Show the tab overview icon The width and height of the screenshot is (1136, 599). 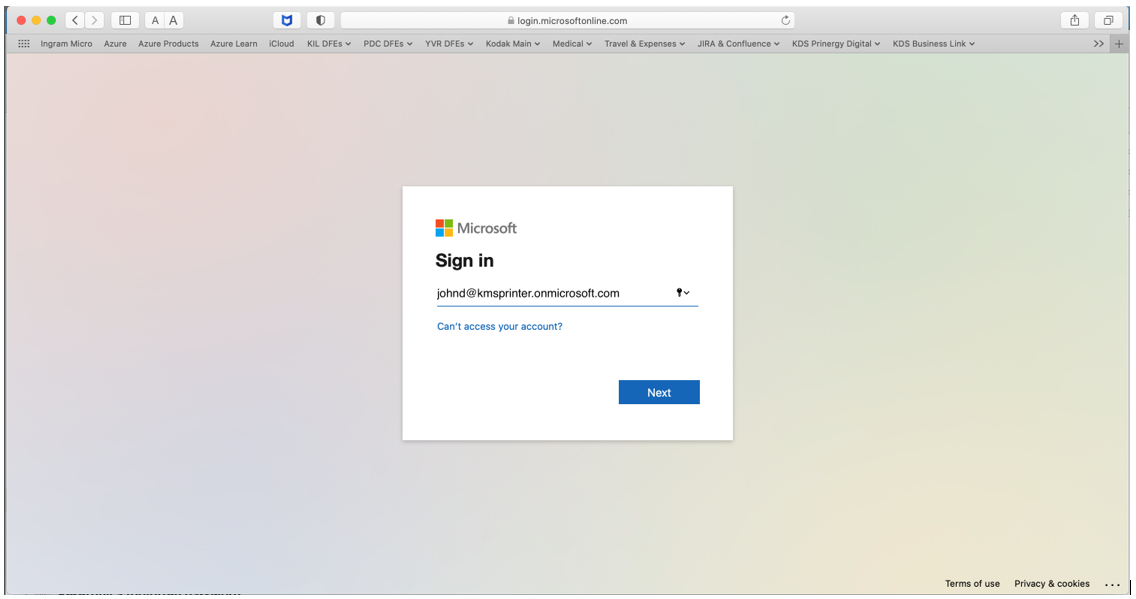point(1108,20)
